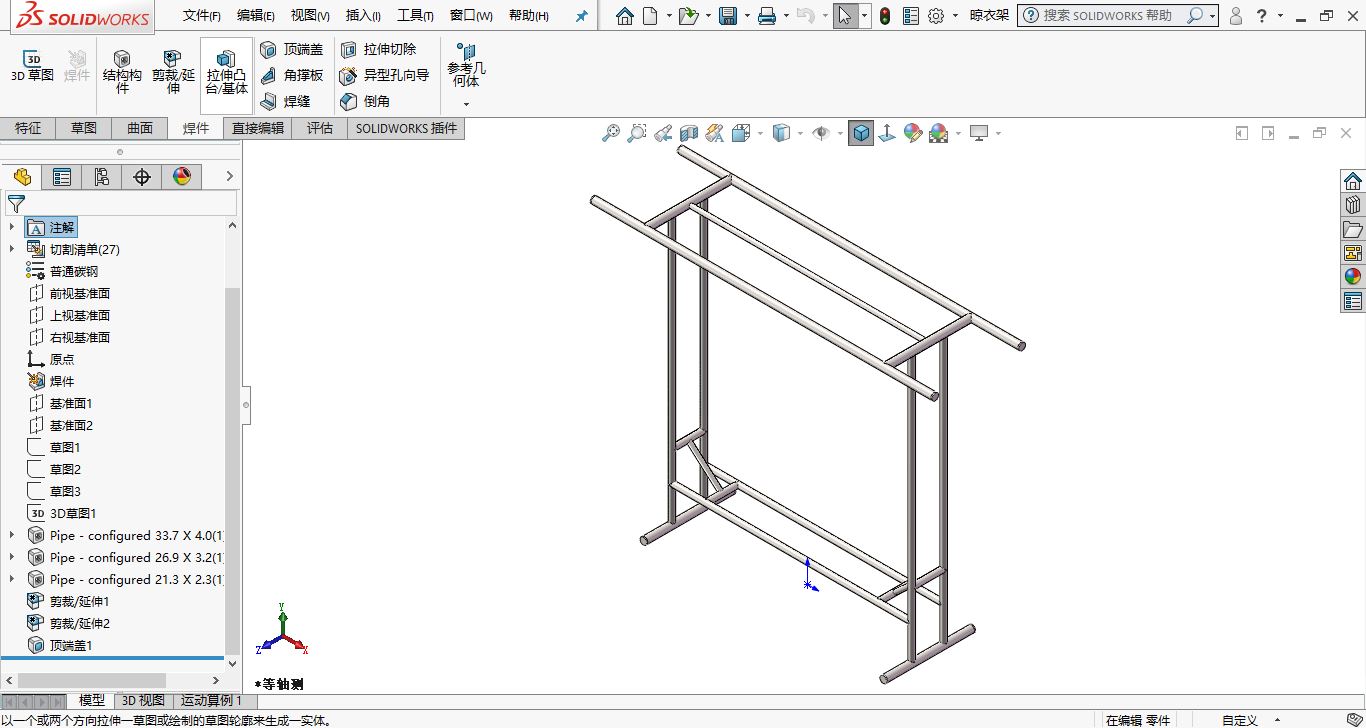This screenshot has width=1366, height=728.
Task: Click the 角撑板 gusset tool
Action: (292, 75)
